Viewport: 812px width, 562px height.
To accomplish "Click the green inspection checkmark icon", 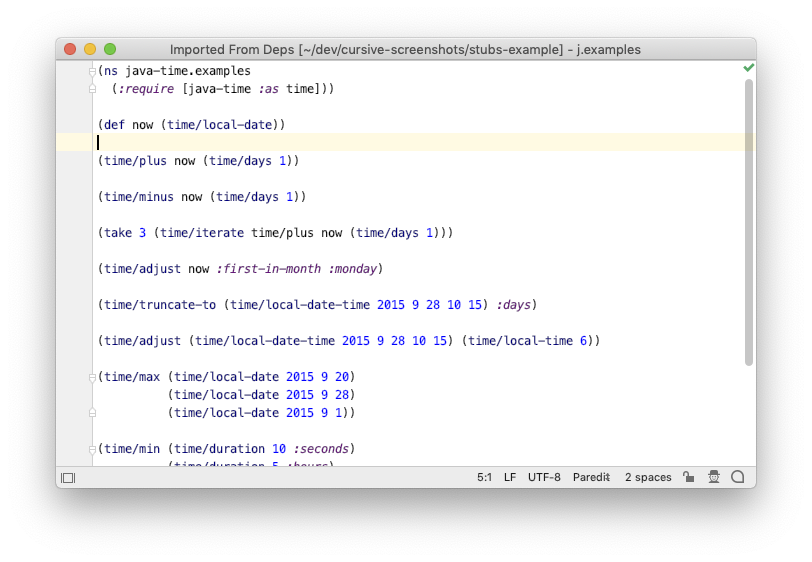I will point(748,68).
